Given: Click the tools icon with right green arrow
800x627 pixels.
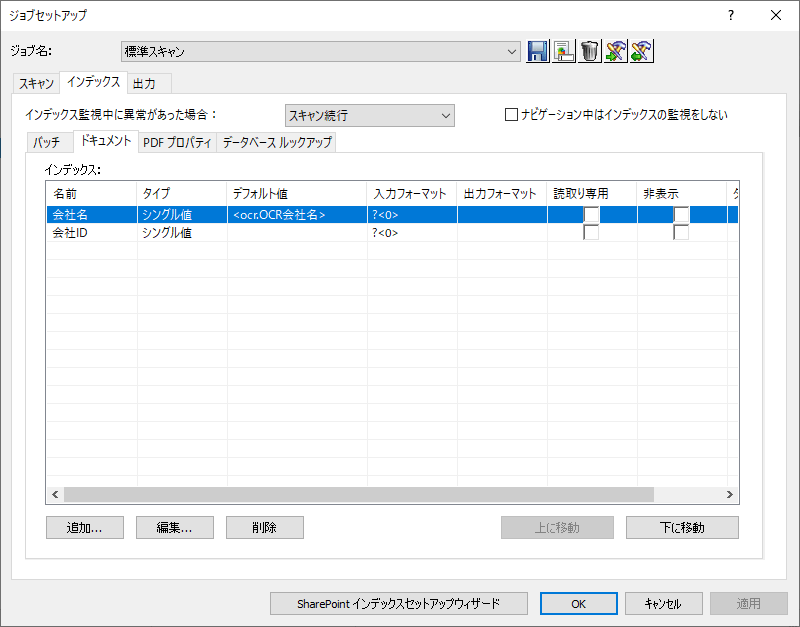Looking at the screenshot, I should (616, 51).
